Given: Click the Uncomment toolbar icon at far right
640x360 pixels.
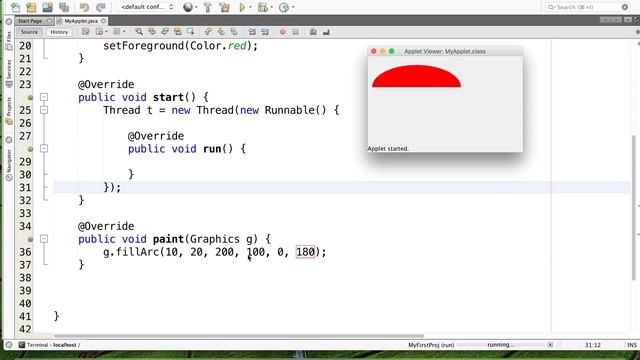Looking at the screenshot, I should [326, 31].
